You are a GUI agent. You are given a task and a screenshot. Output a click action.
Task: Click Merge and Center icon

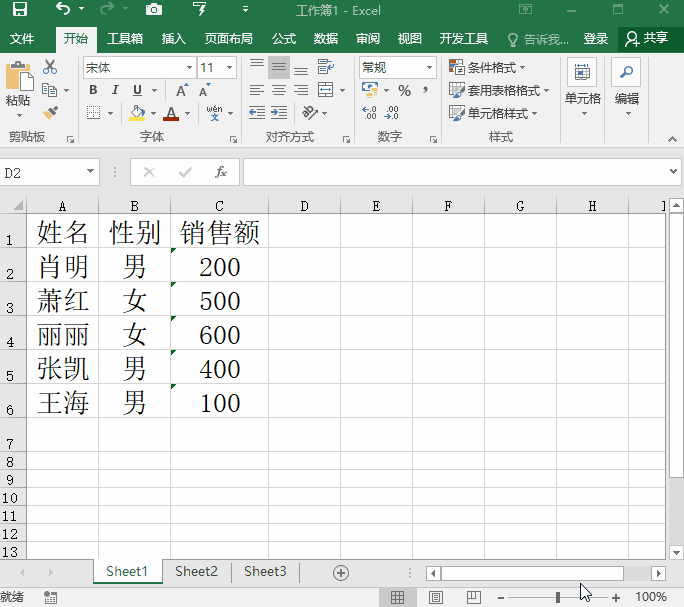click(325, 90)
